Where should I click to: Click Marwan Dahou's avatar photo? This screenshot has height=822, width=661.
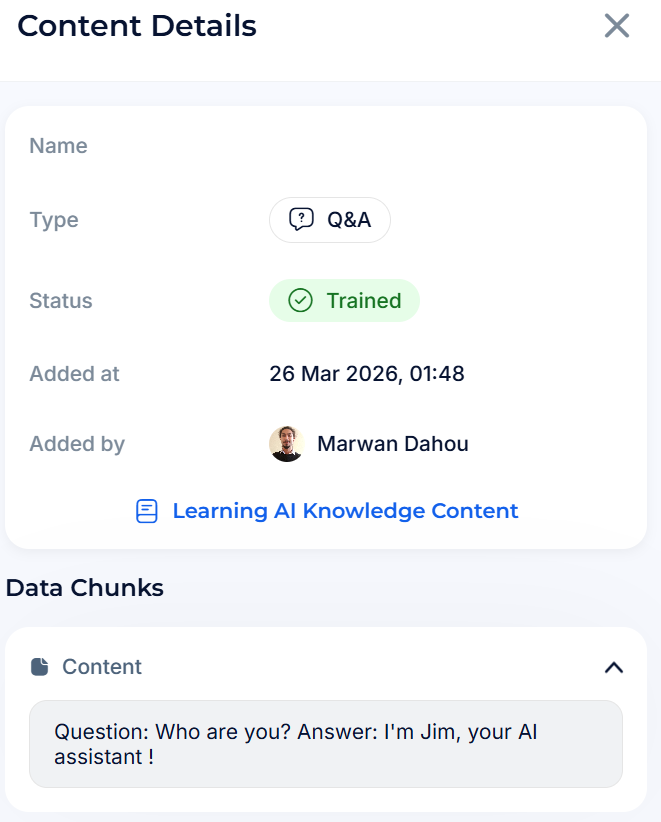[x=286, y=444]
